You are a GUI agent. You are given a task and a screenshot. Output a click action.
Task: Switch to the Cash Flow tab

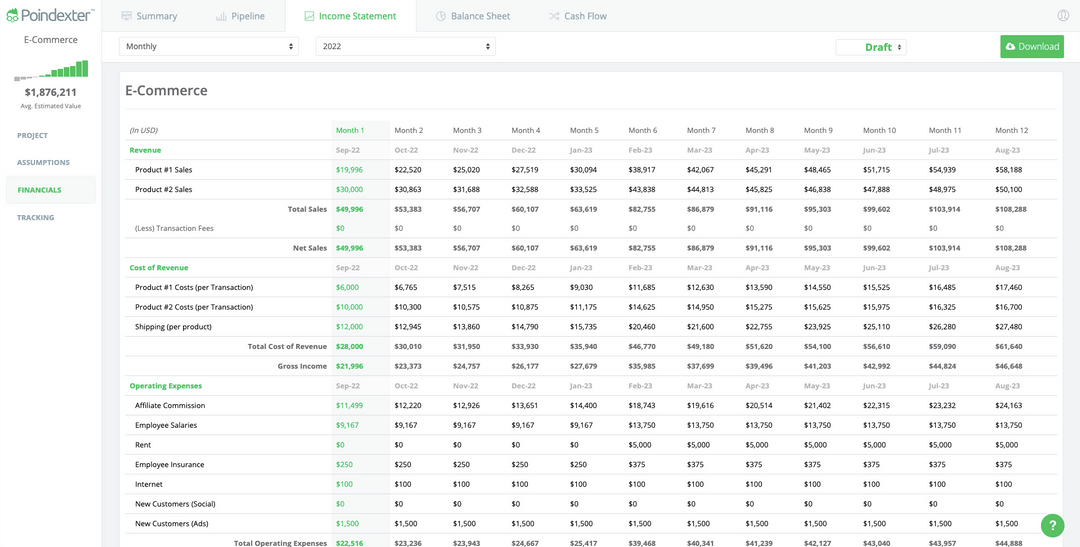[578, 16]
